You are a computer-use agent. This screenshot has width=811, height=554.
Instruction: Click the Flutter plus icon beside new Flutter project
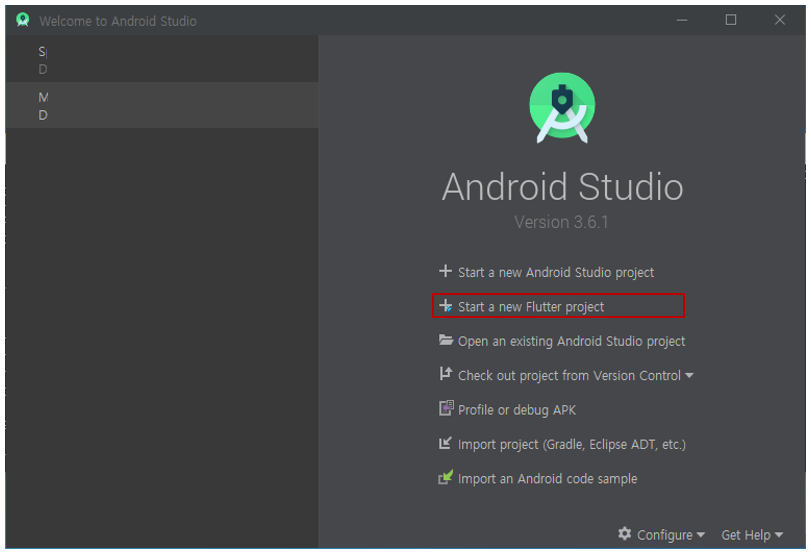coord(445,306)
